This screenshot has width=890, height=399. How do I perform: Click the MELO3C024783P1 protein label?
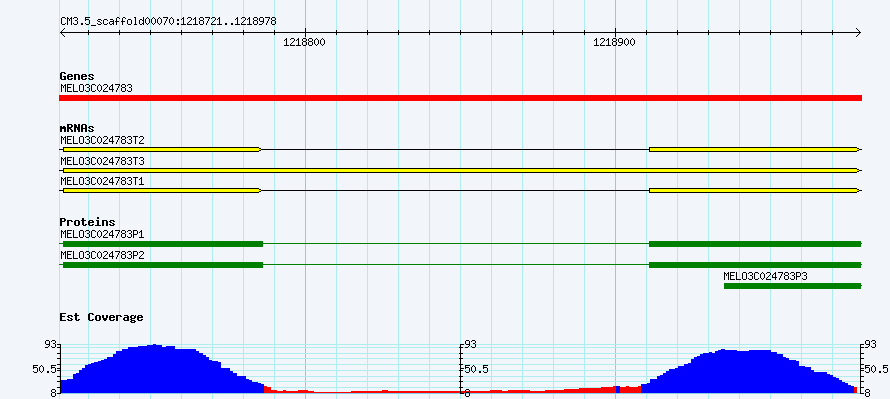pyautogui.click(x=102, y=234)
